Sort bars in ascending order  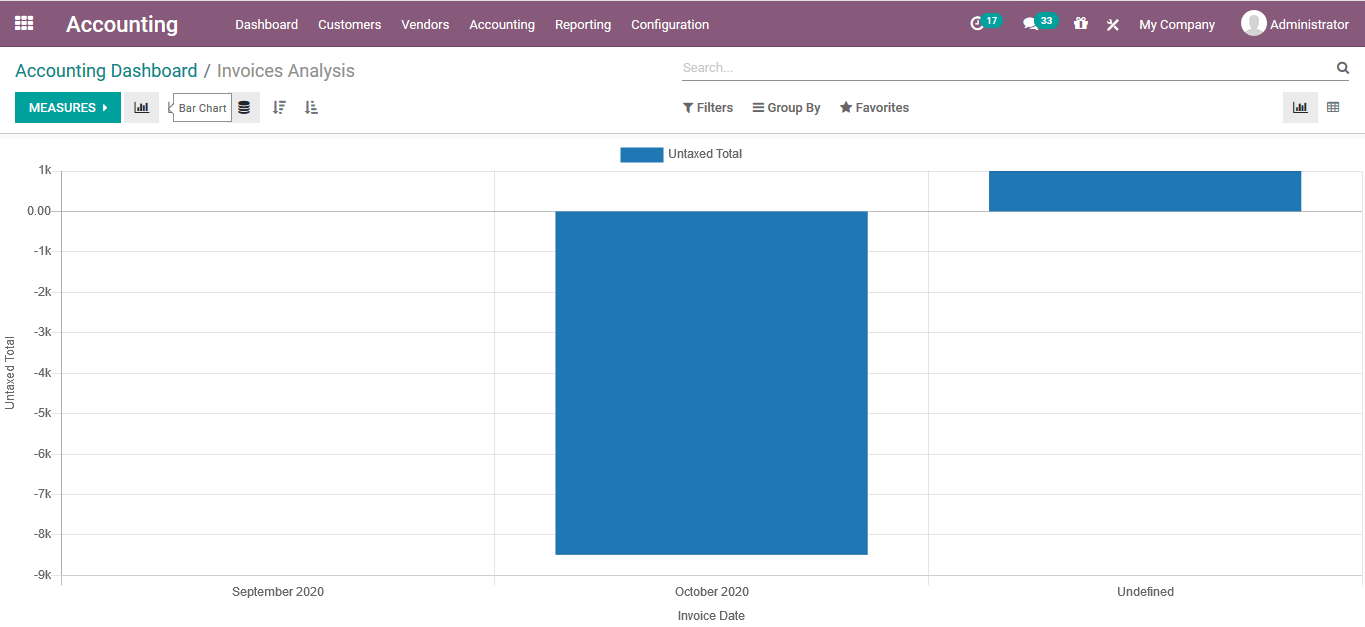(311, 107)
